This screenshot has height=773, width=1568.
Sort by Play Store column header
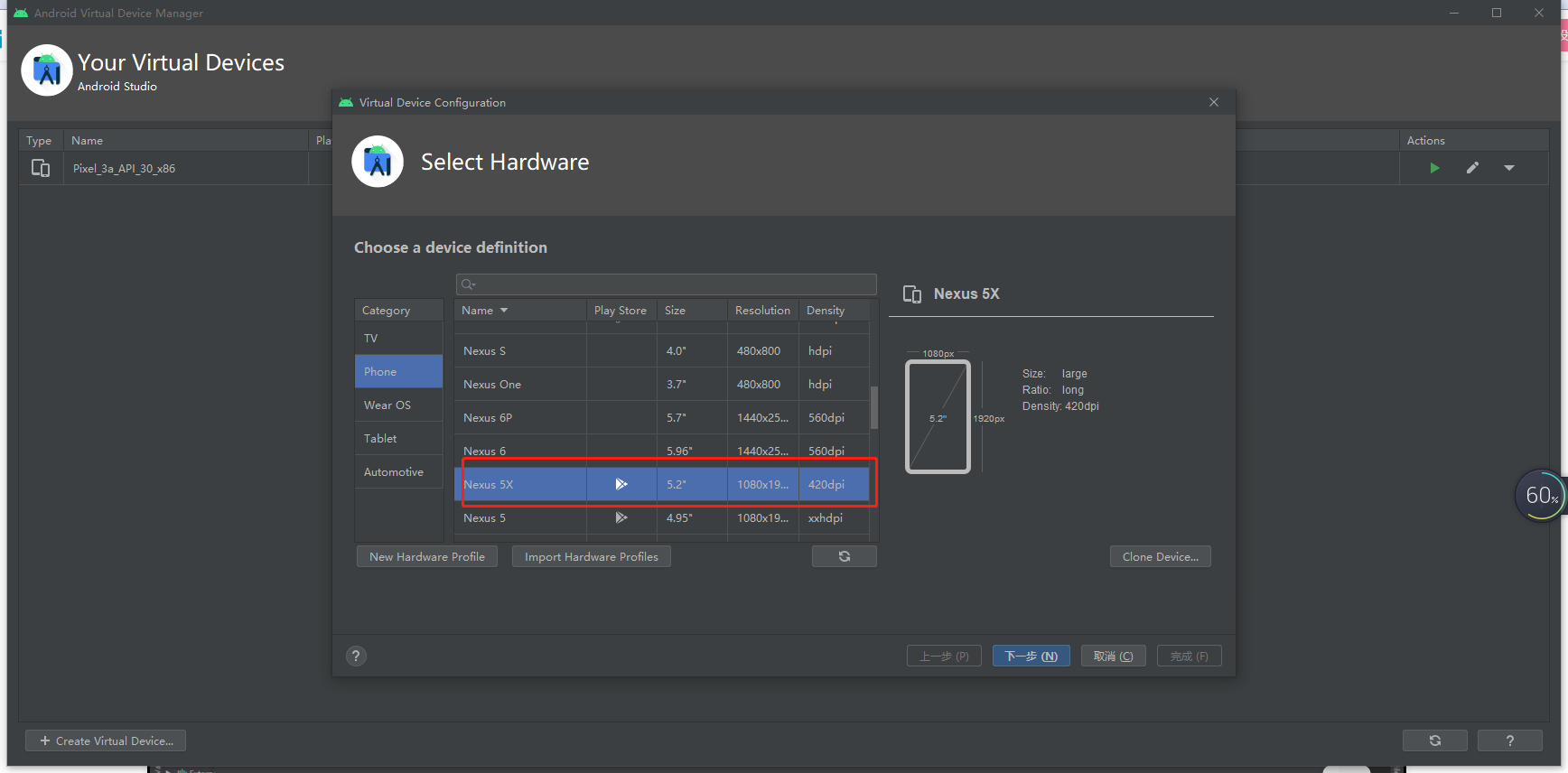pos(621,311)
